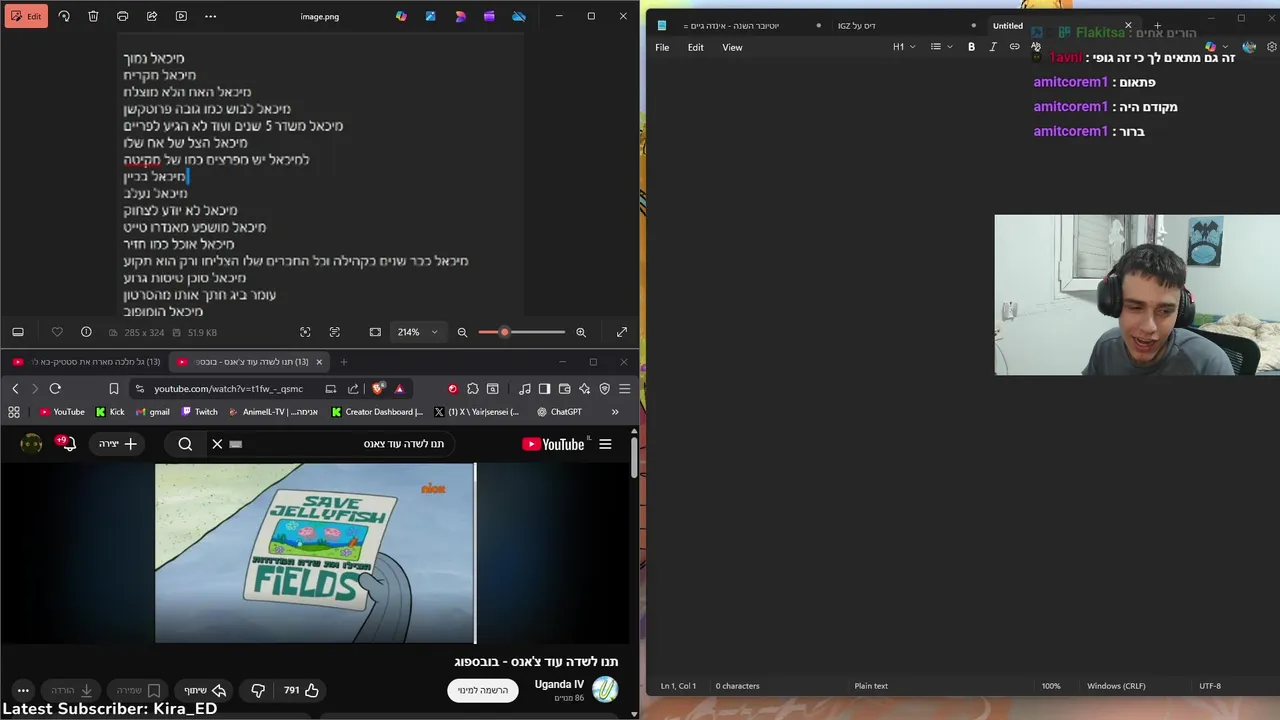Viewport: 1280px width, 720px height.
Task: Open the 100% zoom in Notepad status bar
Action: pyautogui.click(x=1051, y=686)
